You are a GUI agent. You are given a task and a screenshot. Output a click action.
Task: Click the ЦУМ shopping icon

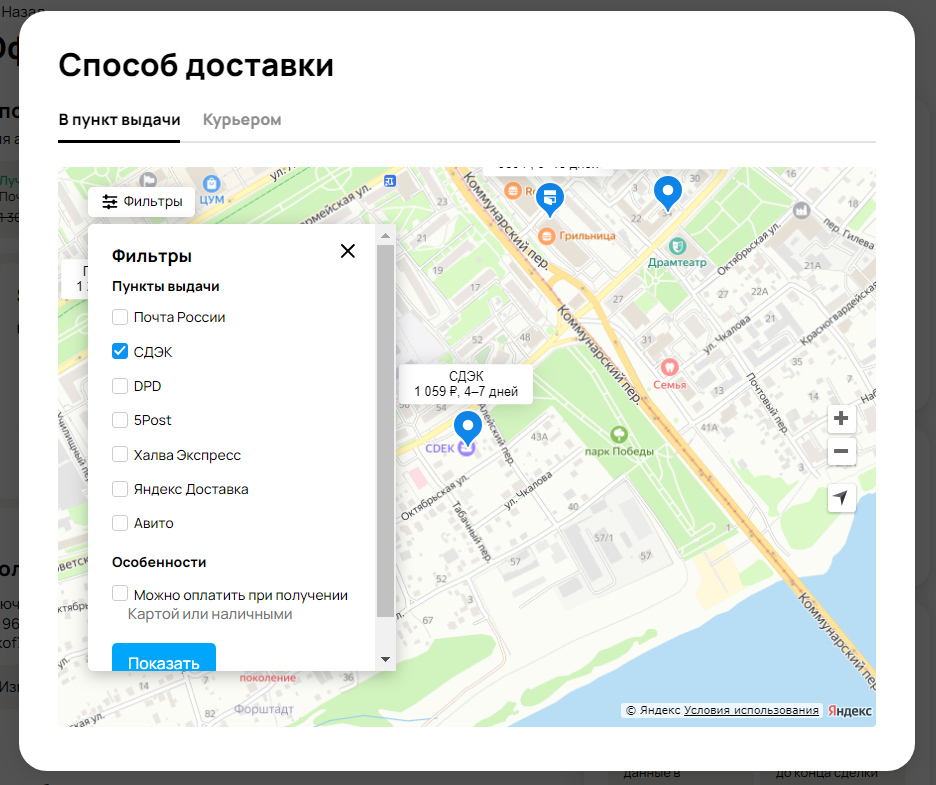coord(211,184)
